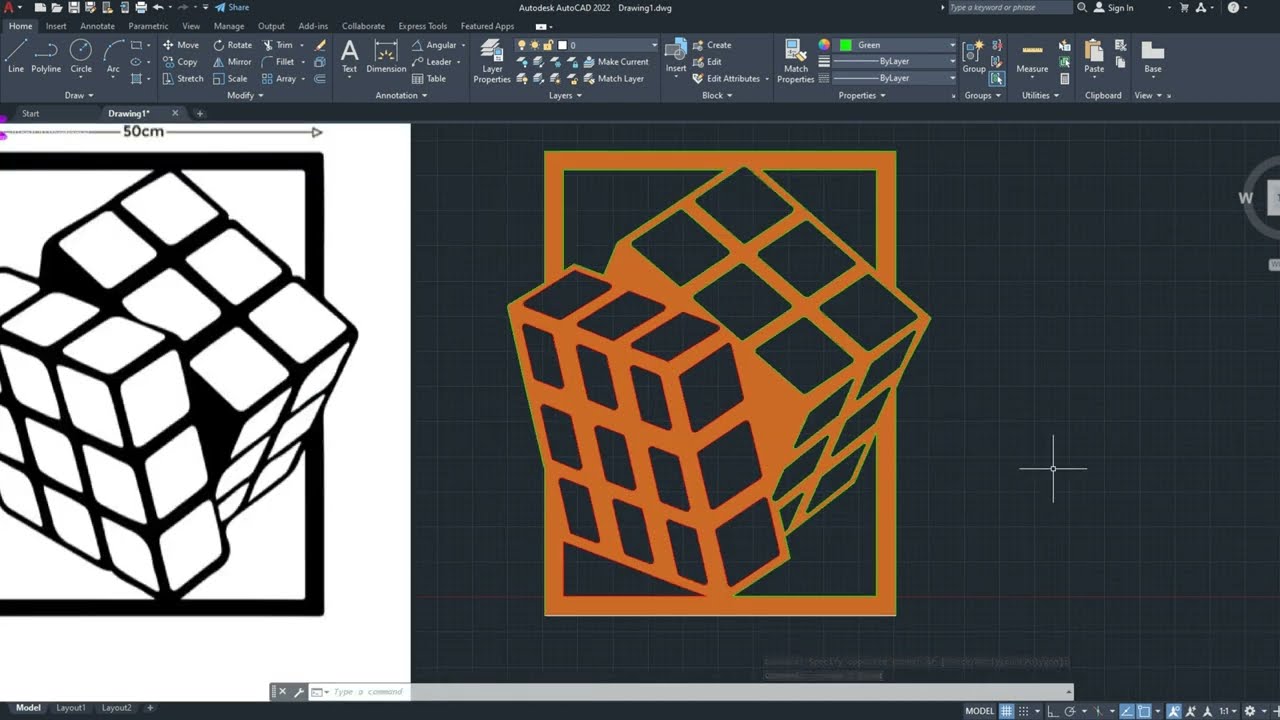Toggle polar tracking in status bar
The image size is (1280, 720).
(1070, 711)
